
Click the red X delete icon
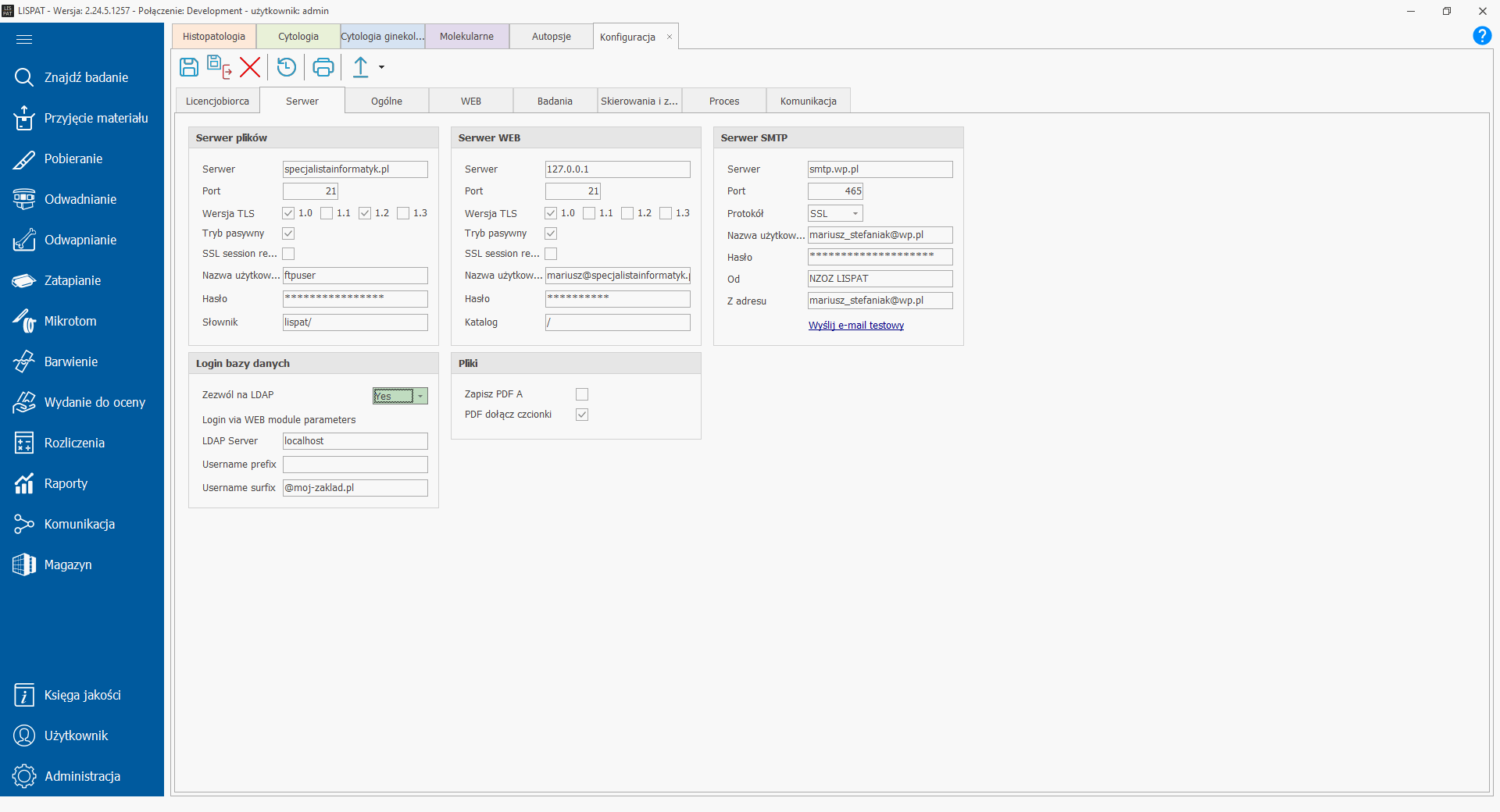250,67
